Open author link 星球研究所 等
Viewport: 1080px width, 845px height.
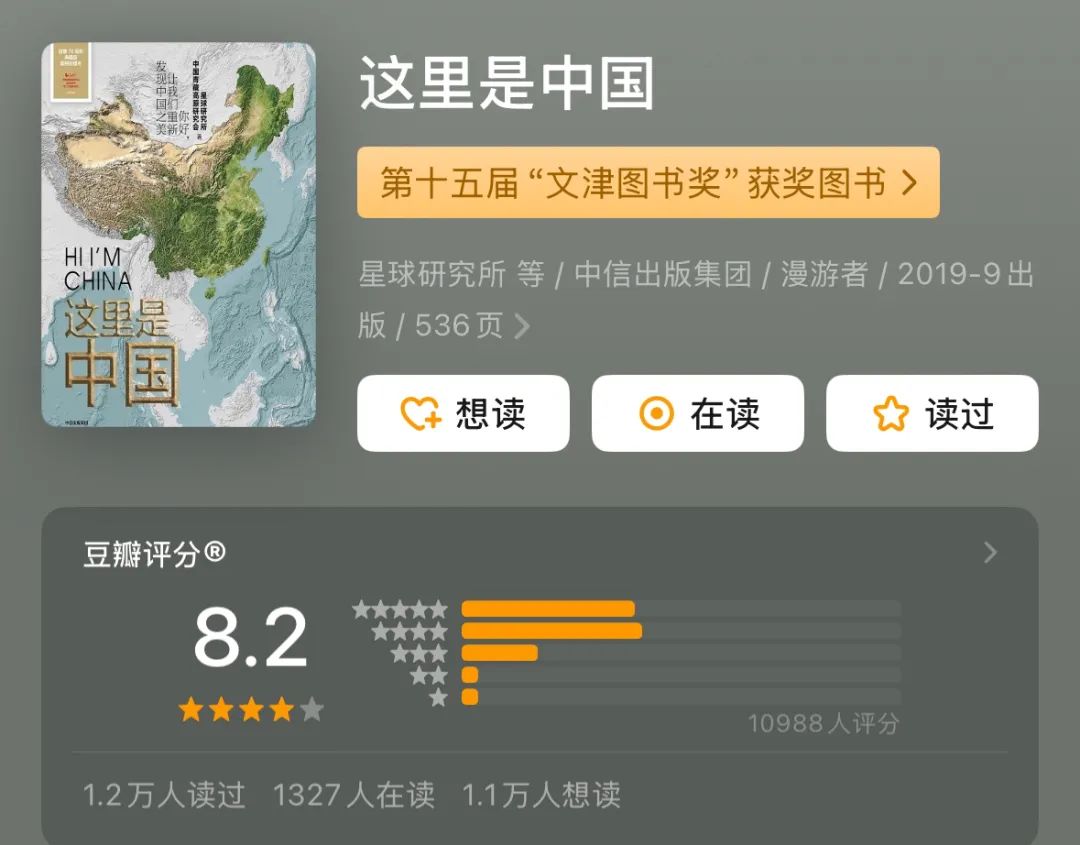pyautogui.click(x=441, y=276)
